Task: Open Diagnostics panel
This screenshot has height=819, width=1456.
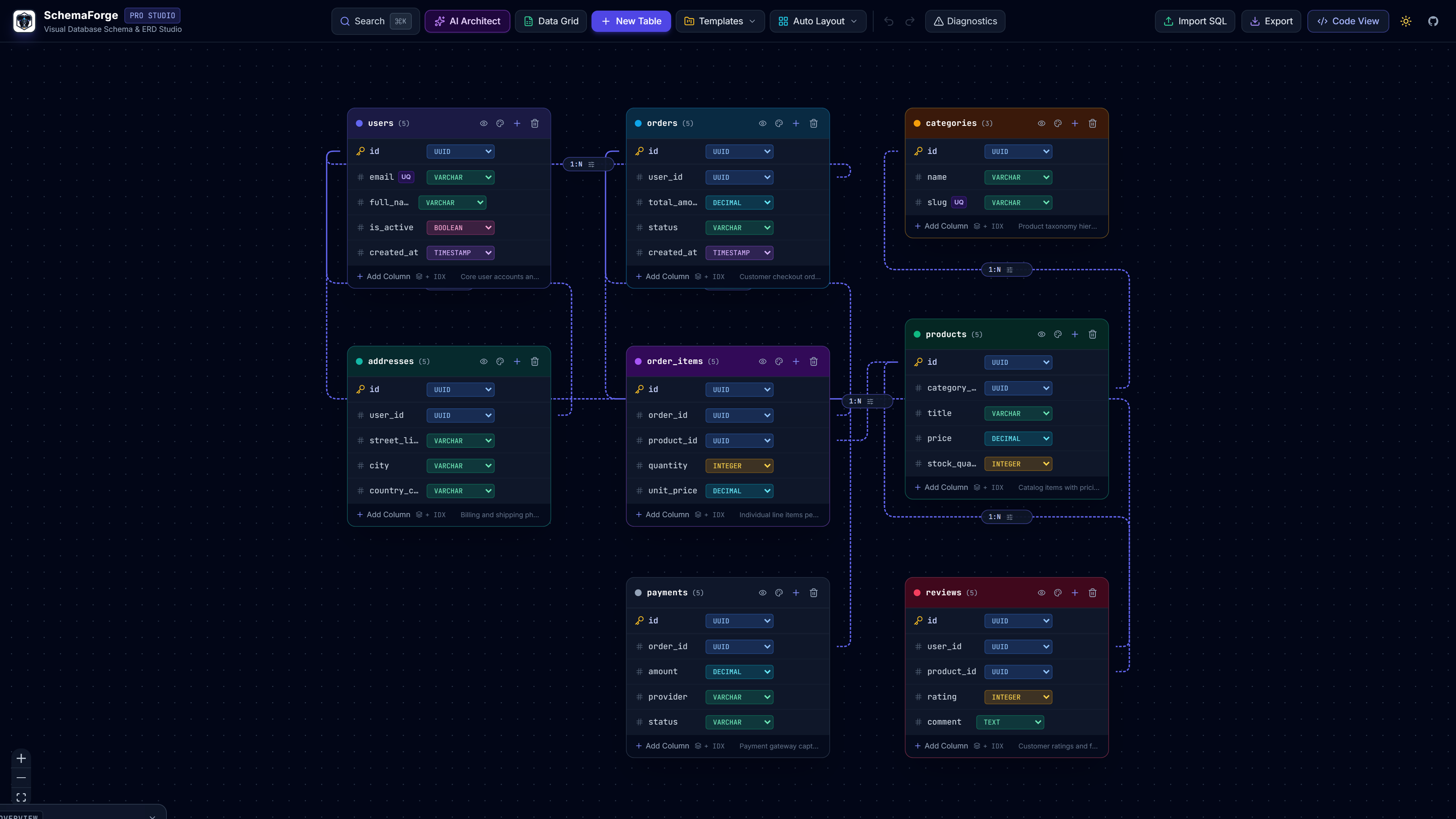Action: click(965, 22)
